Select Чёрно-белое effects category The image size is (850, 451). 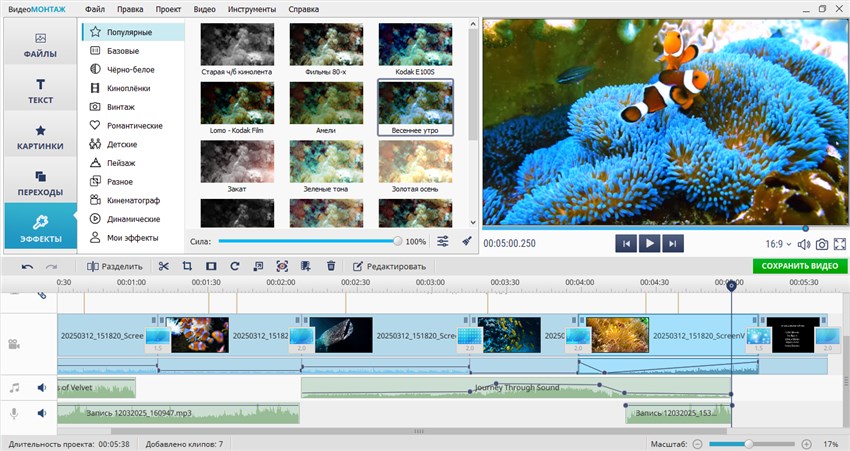pyautogui.click(x=130, y=69)
